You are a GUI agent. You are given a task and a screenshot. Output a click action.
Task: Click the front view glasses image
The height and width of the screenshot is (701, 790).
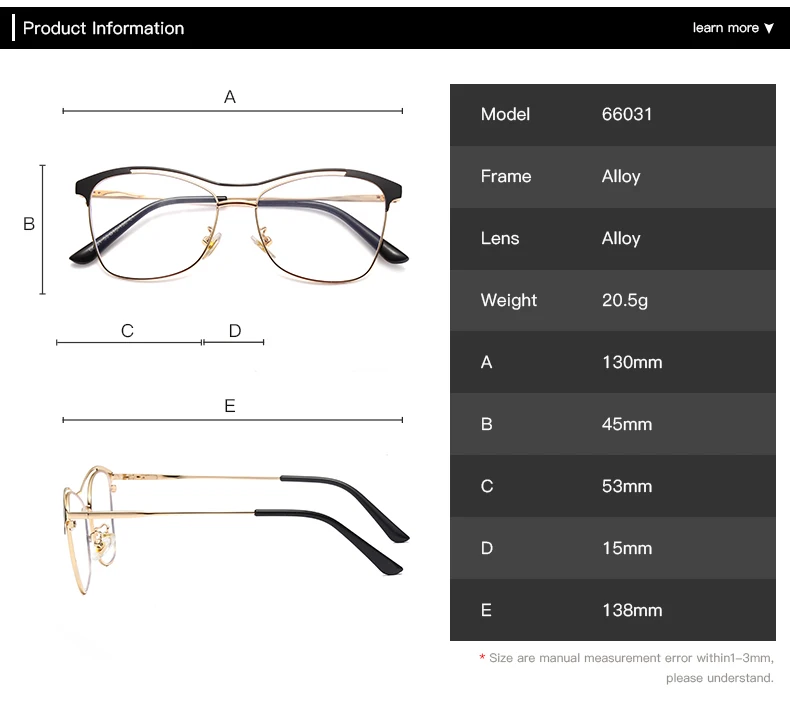tap(238, 224)
